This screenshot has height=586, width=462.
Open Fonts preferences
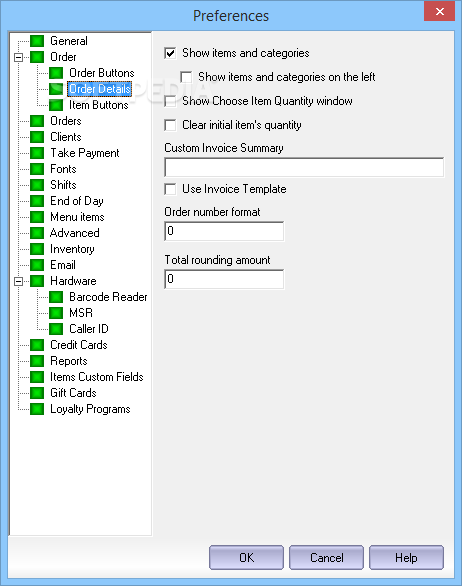(x=63, y=169)
